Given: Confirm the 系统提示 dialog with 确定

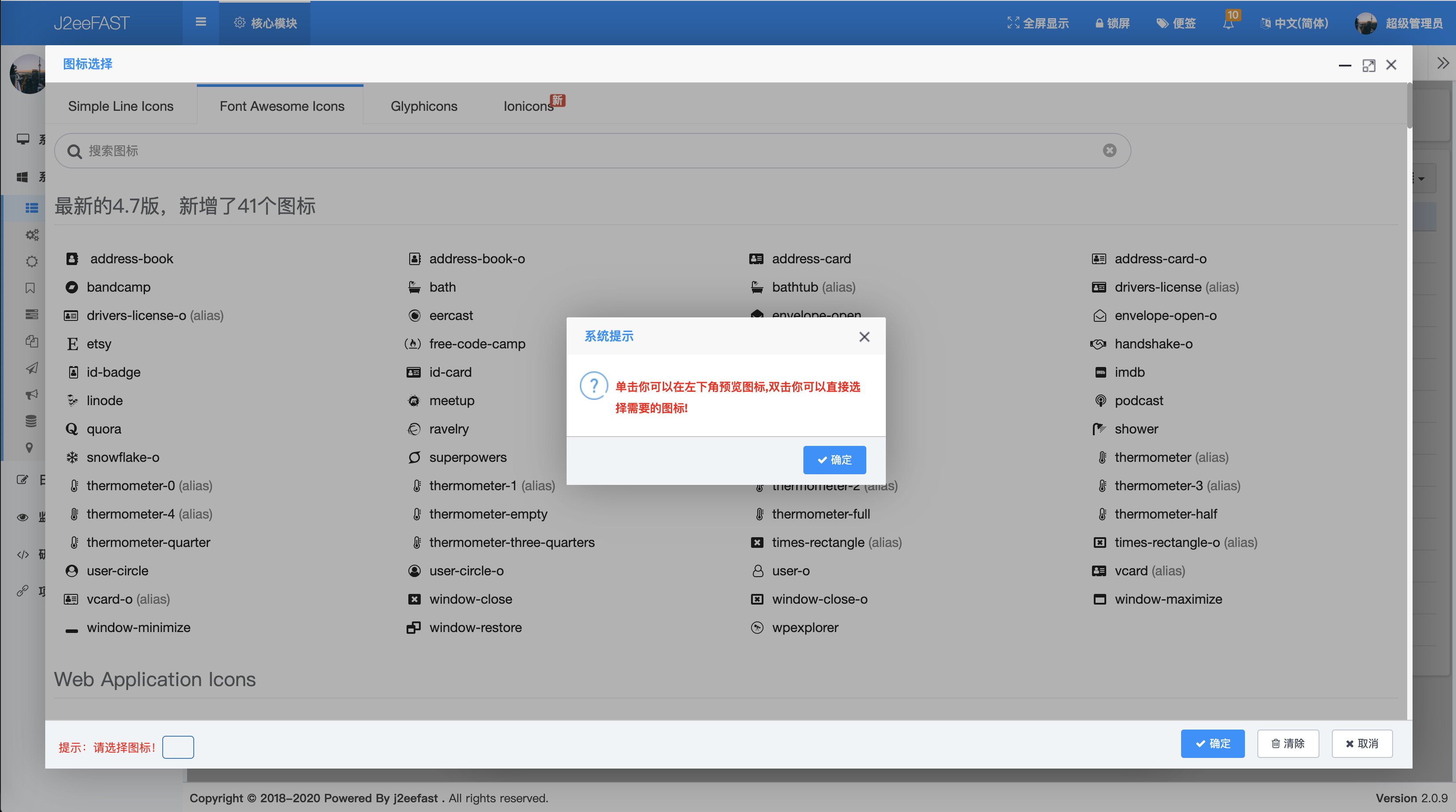Looking at the screenshot, I should (x=834, y=460).
